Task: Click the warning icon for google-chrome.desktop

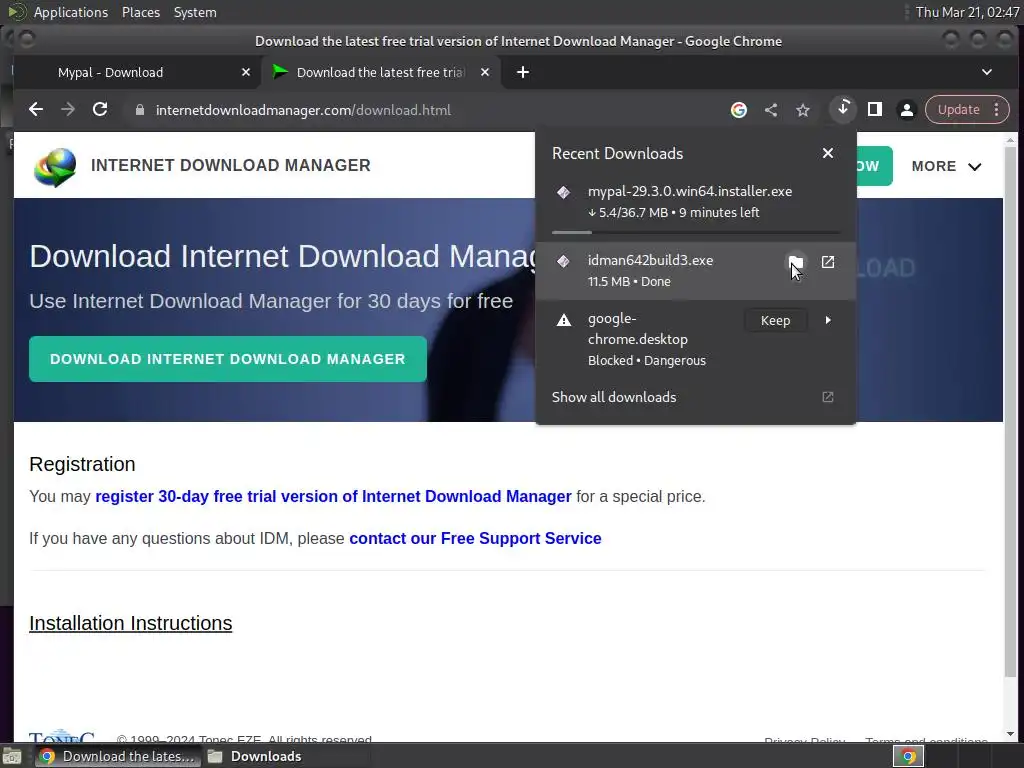Action: (x=564, y=320)
